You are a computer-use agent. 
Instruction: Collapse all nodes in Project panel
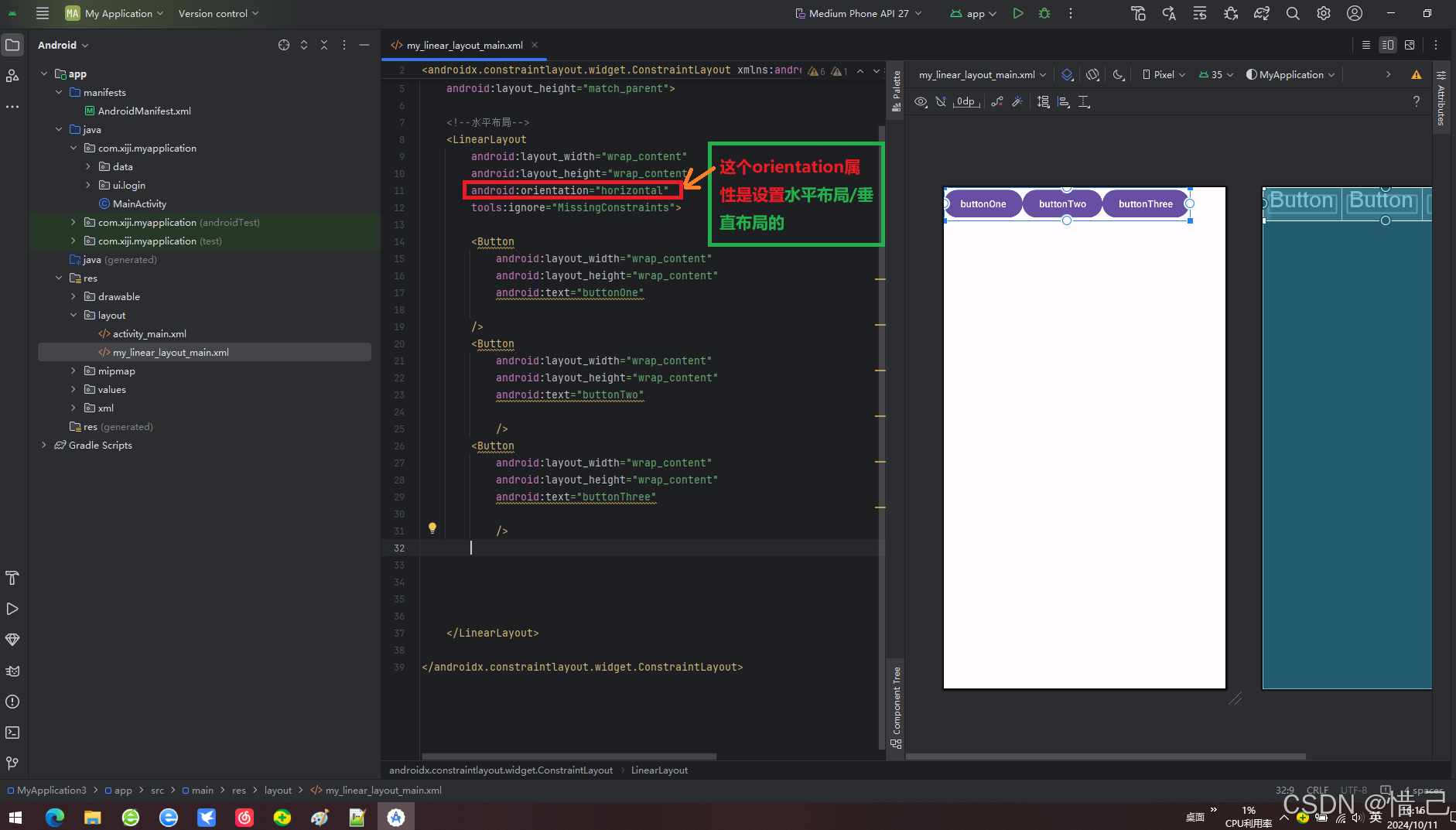click(x=324, y=45)
